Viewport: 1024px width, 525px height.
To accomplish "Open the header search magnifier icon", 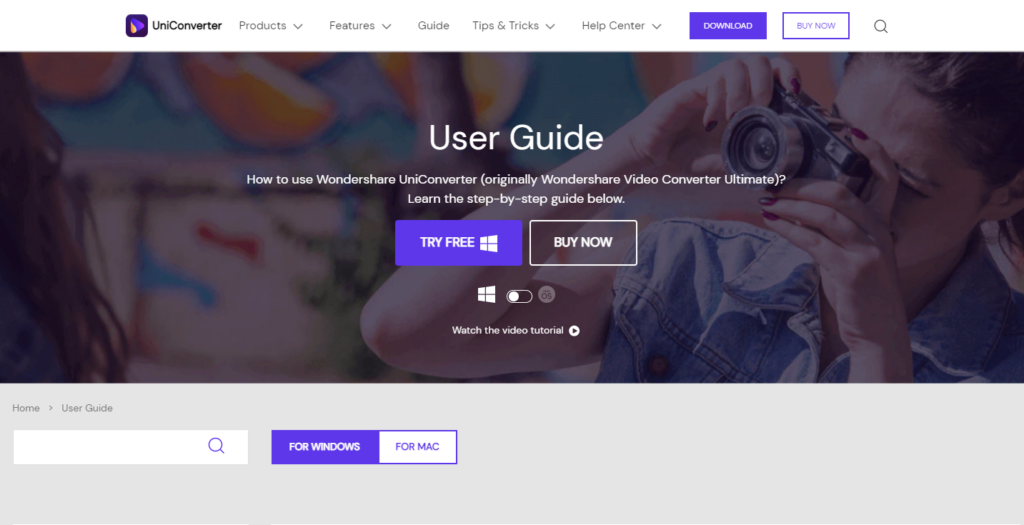I will tap(880, 26).
